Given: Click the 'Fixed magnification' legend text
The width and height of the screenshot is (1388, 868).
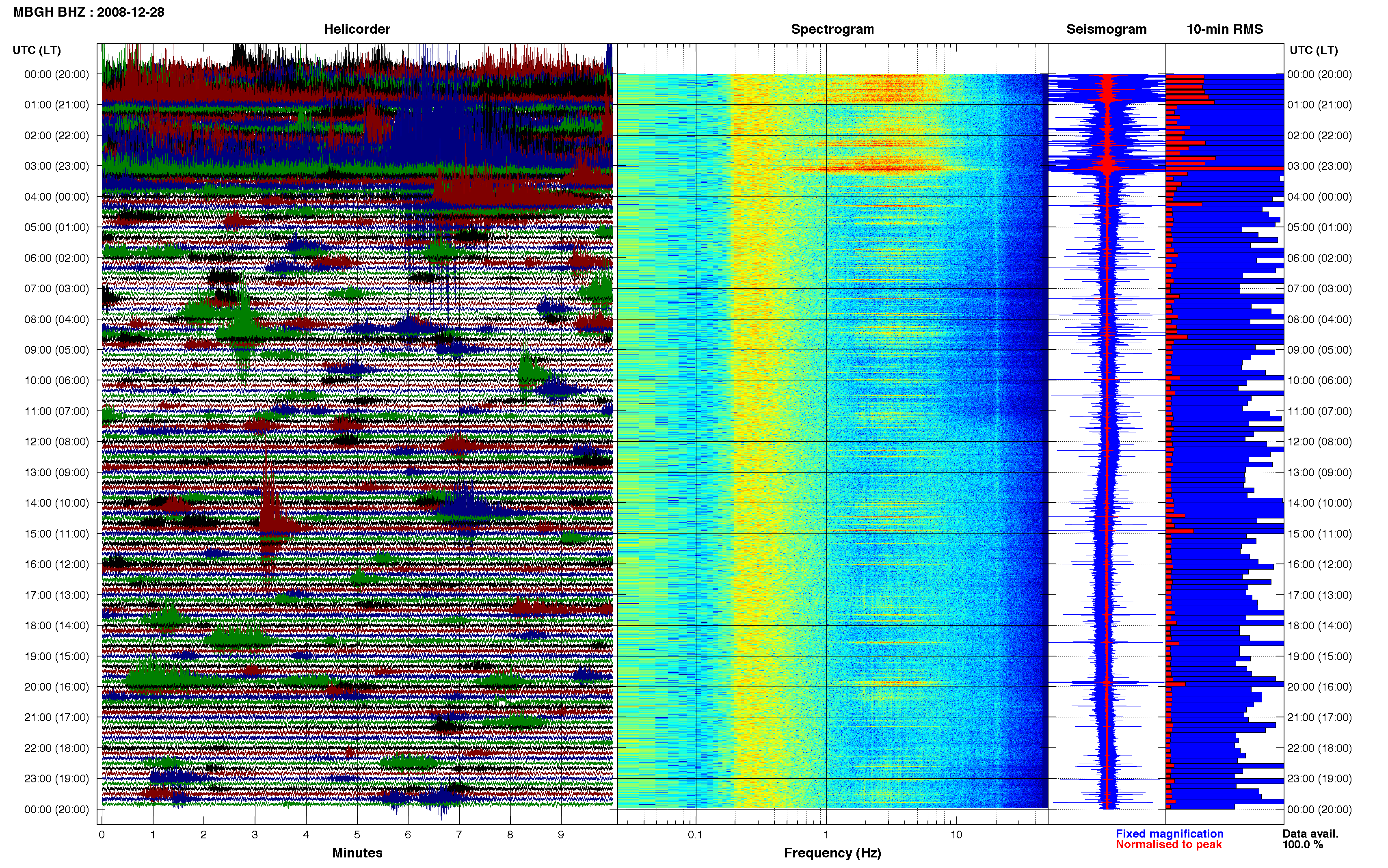Looking at the screenshot, I should pos(1169,833).
